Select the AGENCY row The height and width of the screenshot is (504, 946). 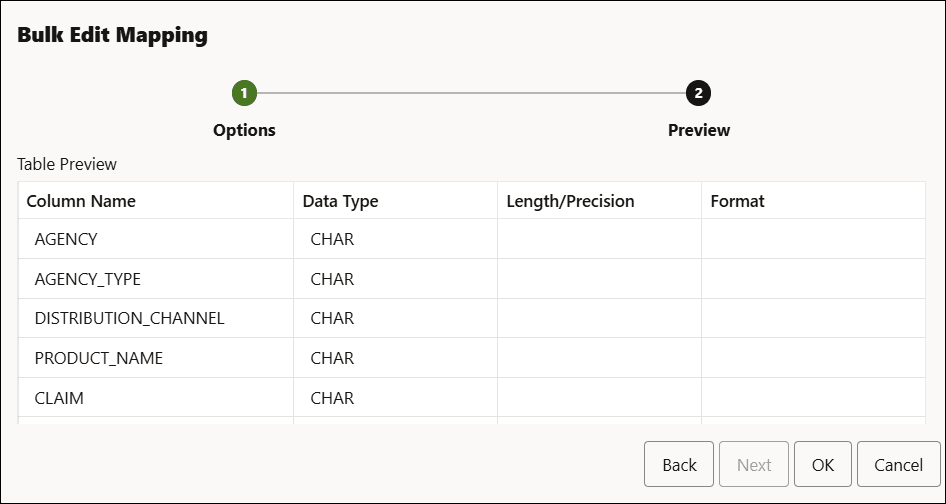[x=66, y=239]
